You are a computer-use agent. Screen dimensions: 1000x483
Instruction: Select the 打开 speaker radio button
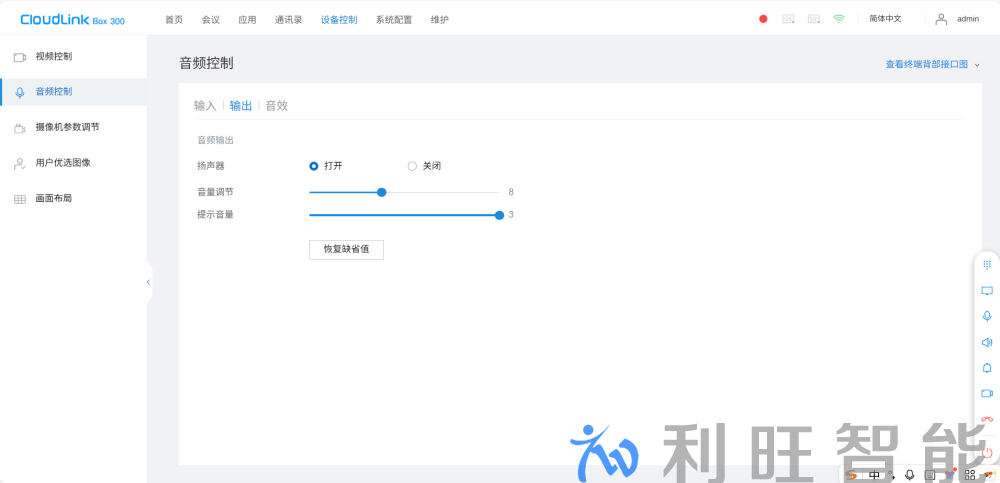(x=313, y=167)
